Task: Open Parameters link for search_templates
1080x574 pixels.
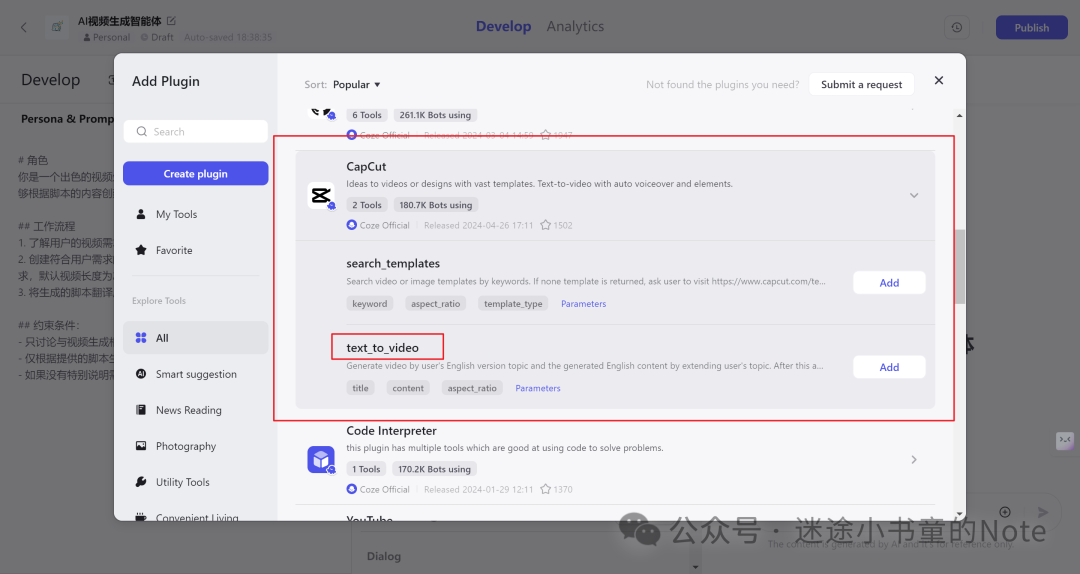Action: [583, 304]
